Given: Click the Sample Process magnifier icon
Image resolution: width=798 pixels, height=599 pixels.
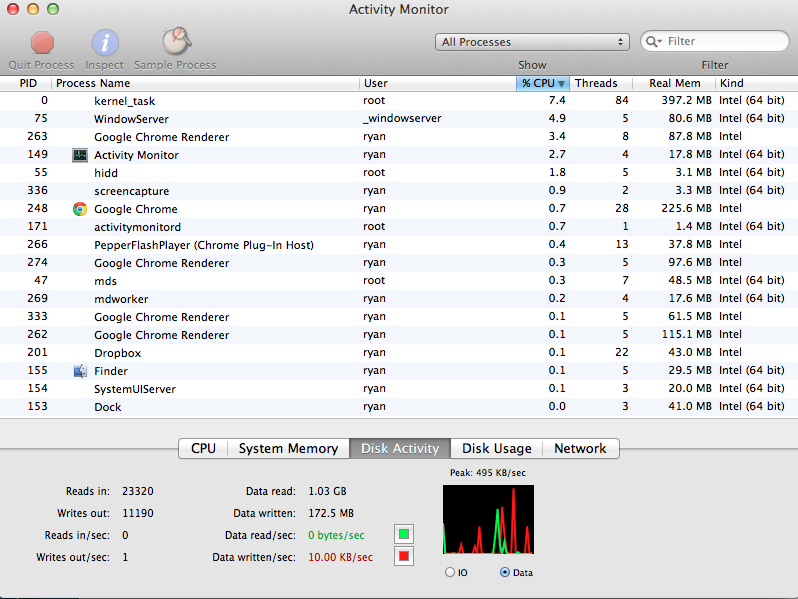Looking at the screenshot, I should 176,41.
